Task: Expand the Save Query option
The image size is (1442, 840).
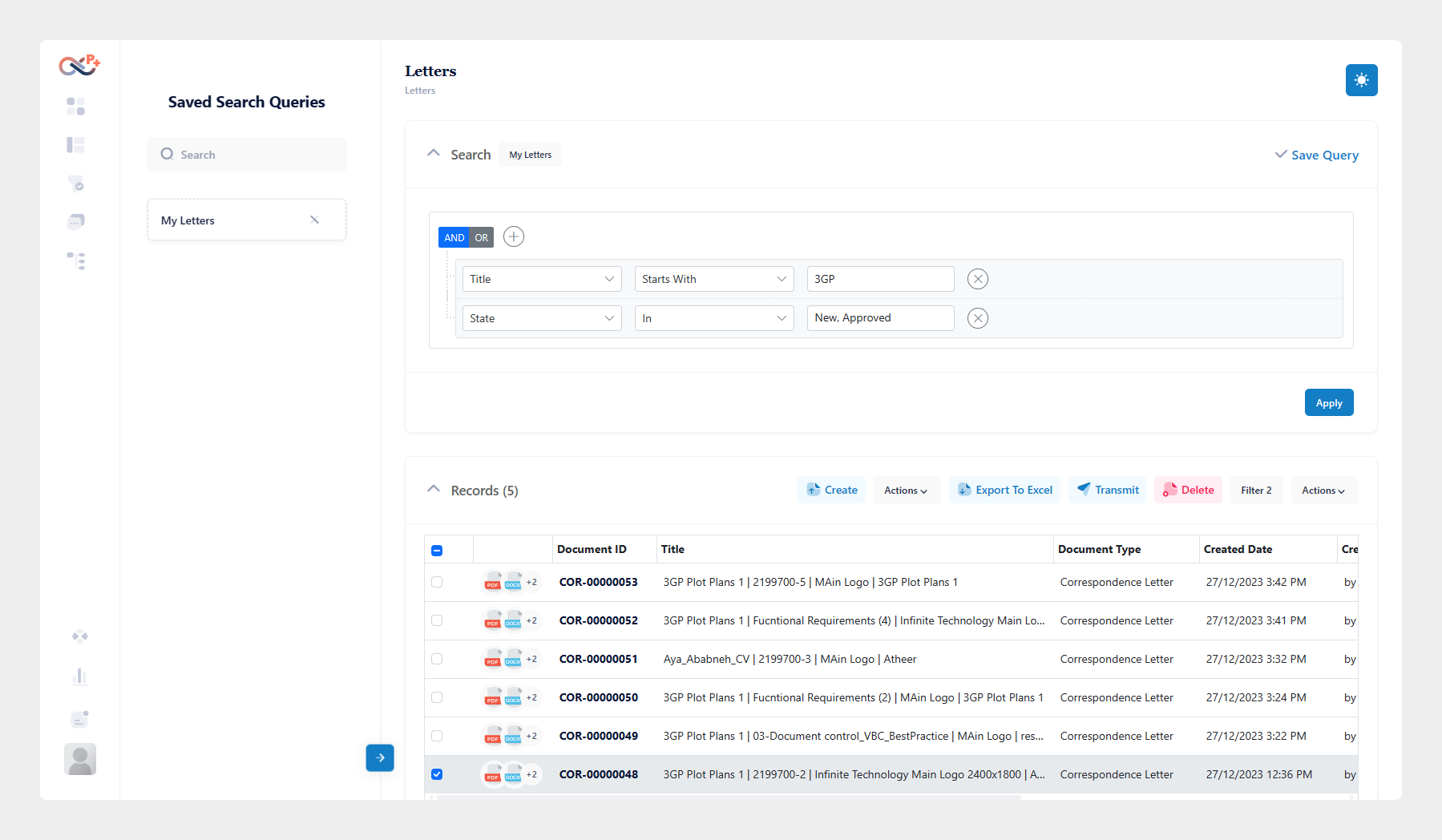Action: tap(1317, 155)
